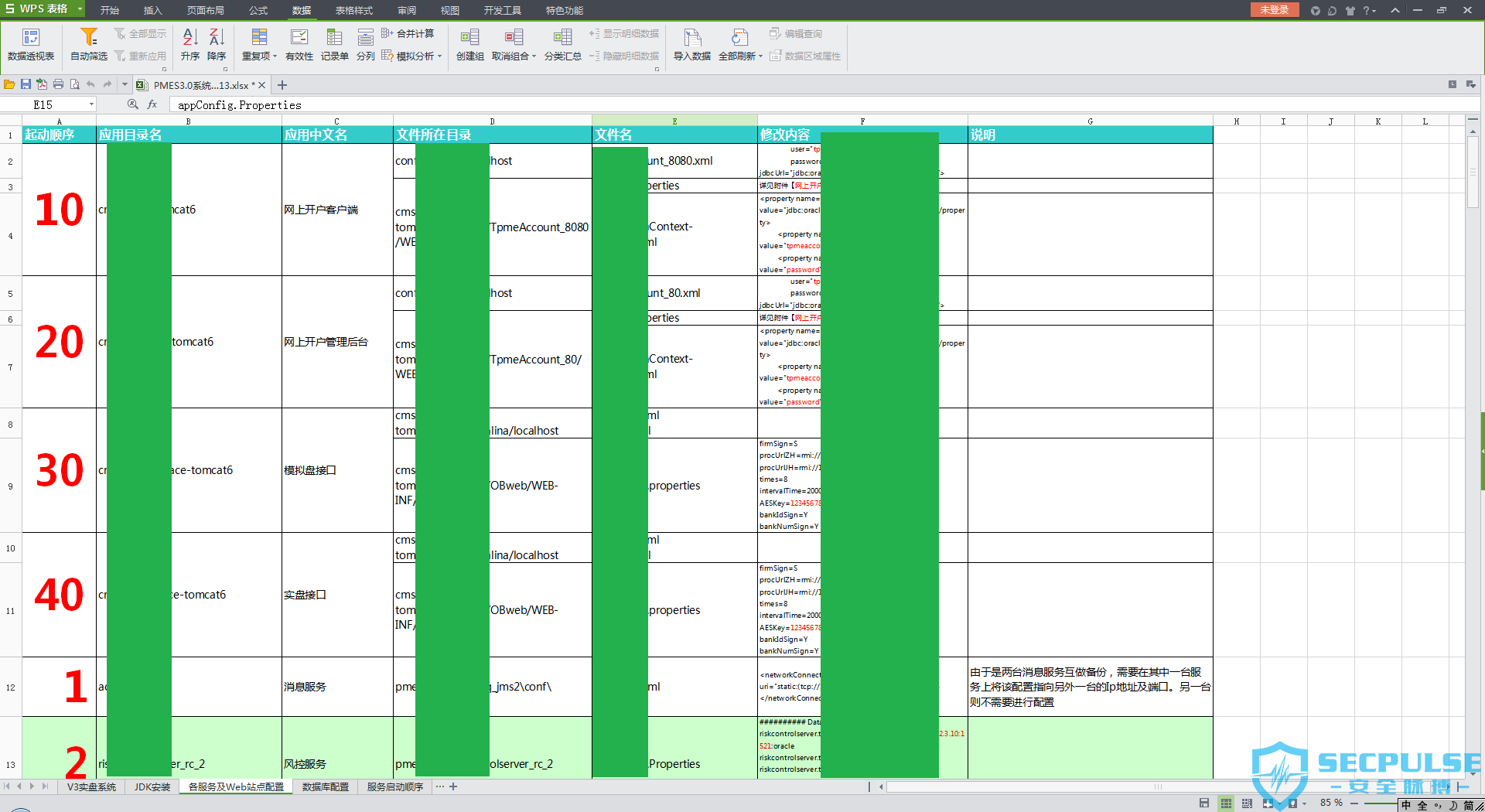Open the WPS 表格 application menu dropdown

(x=80, y=9)
